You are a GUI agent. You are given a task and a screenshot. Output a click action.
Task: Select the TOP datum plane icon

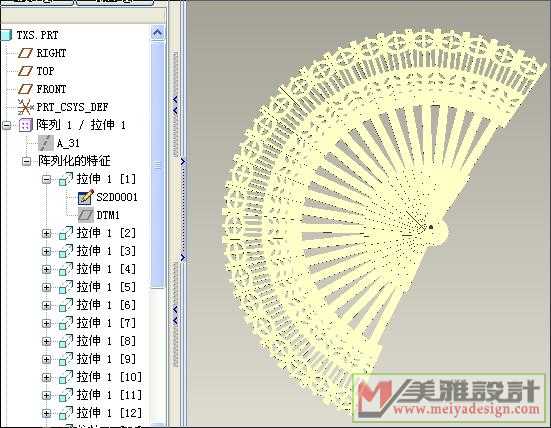pos(25,71)
